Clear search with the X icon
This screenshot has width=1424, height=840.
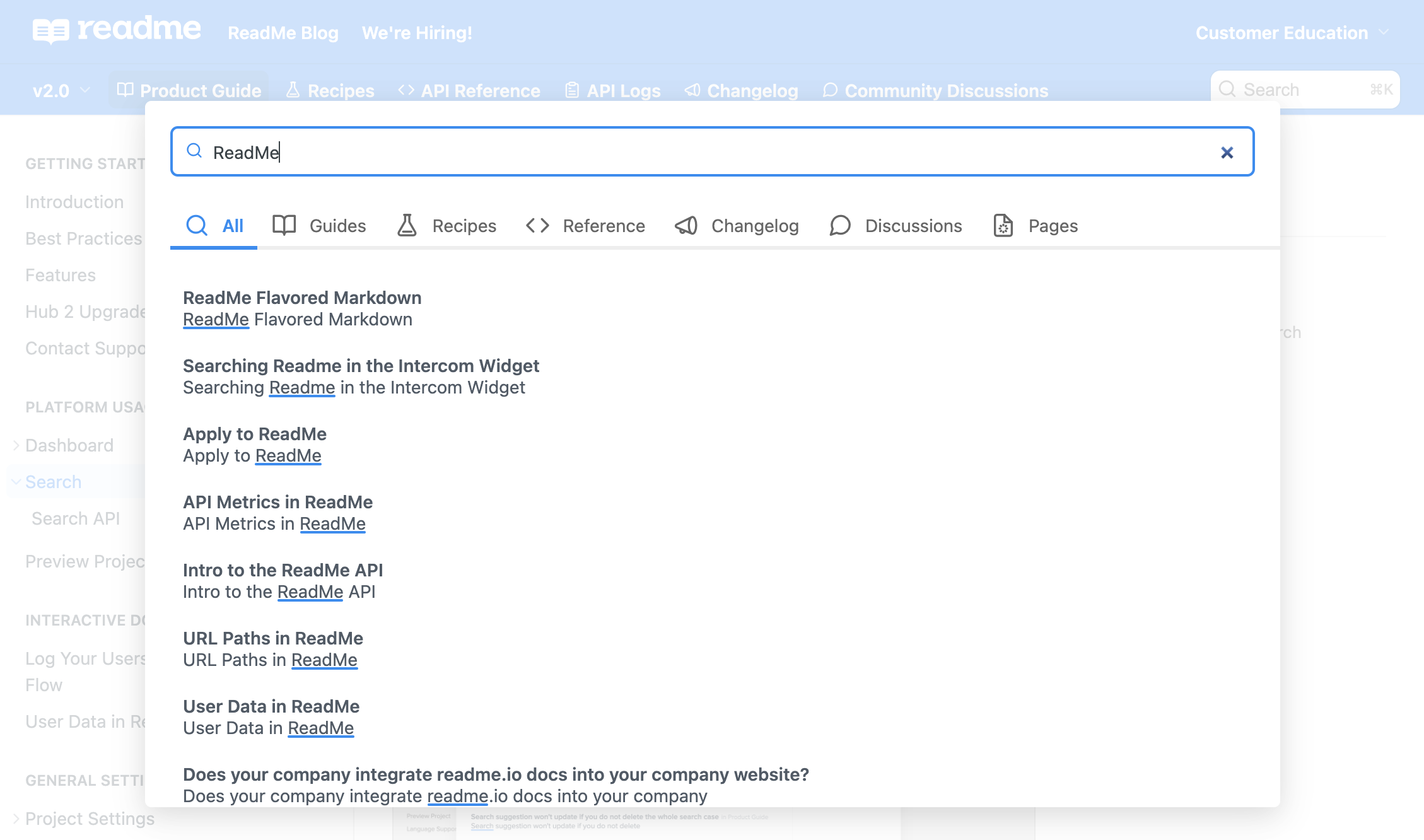tap(1227, 153)
